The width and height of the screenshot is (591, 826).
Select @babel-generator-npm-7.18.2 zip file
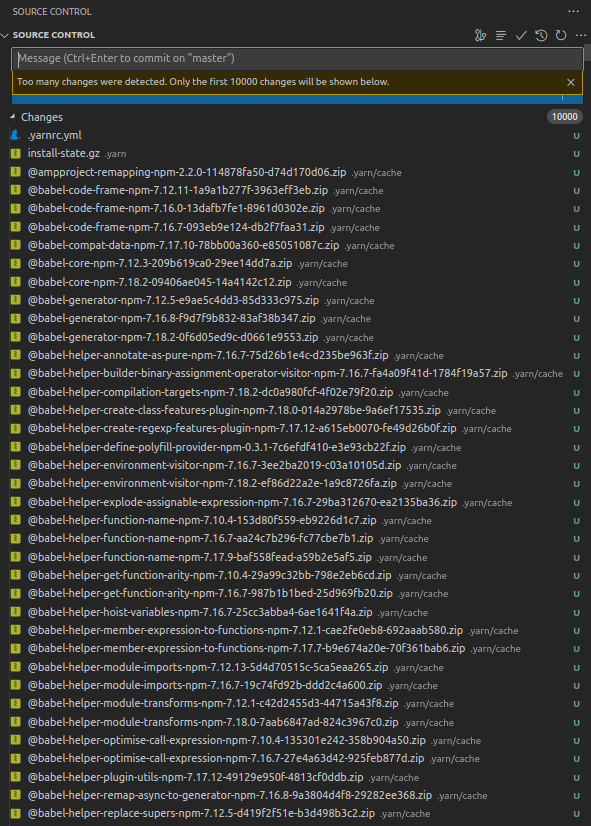click(x=173, y=337)
